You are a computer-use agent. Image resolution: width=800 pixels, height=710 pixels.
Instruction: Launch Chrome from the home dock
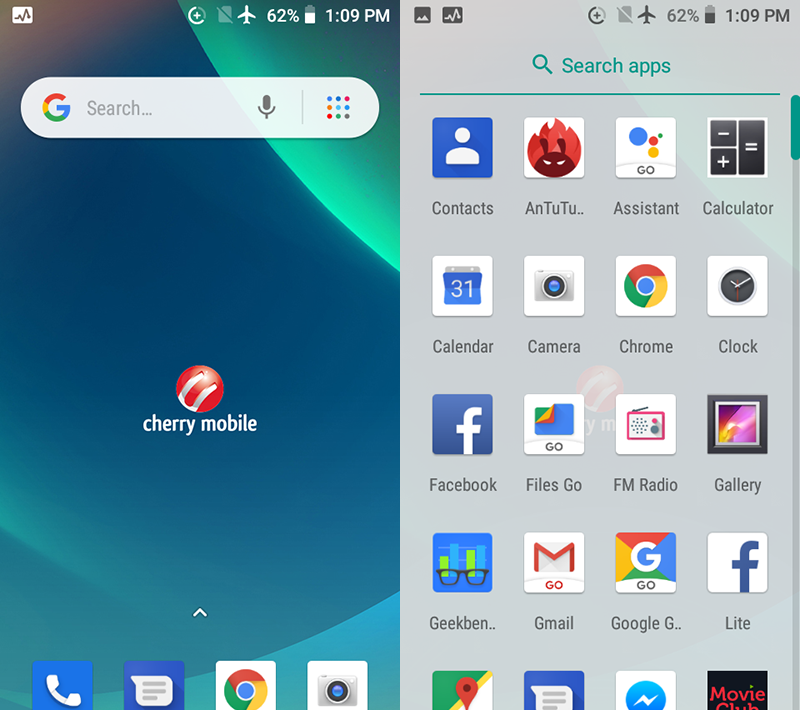click(246, 686)
